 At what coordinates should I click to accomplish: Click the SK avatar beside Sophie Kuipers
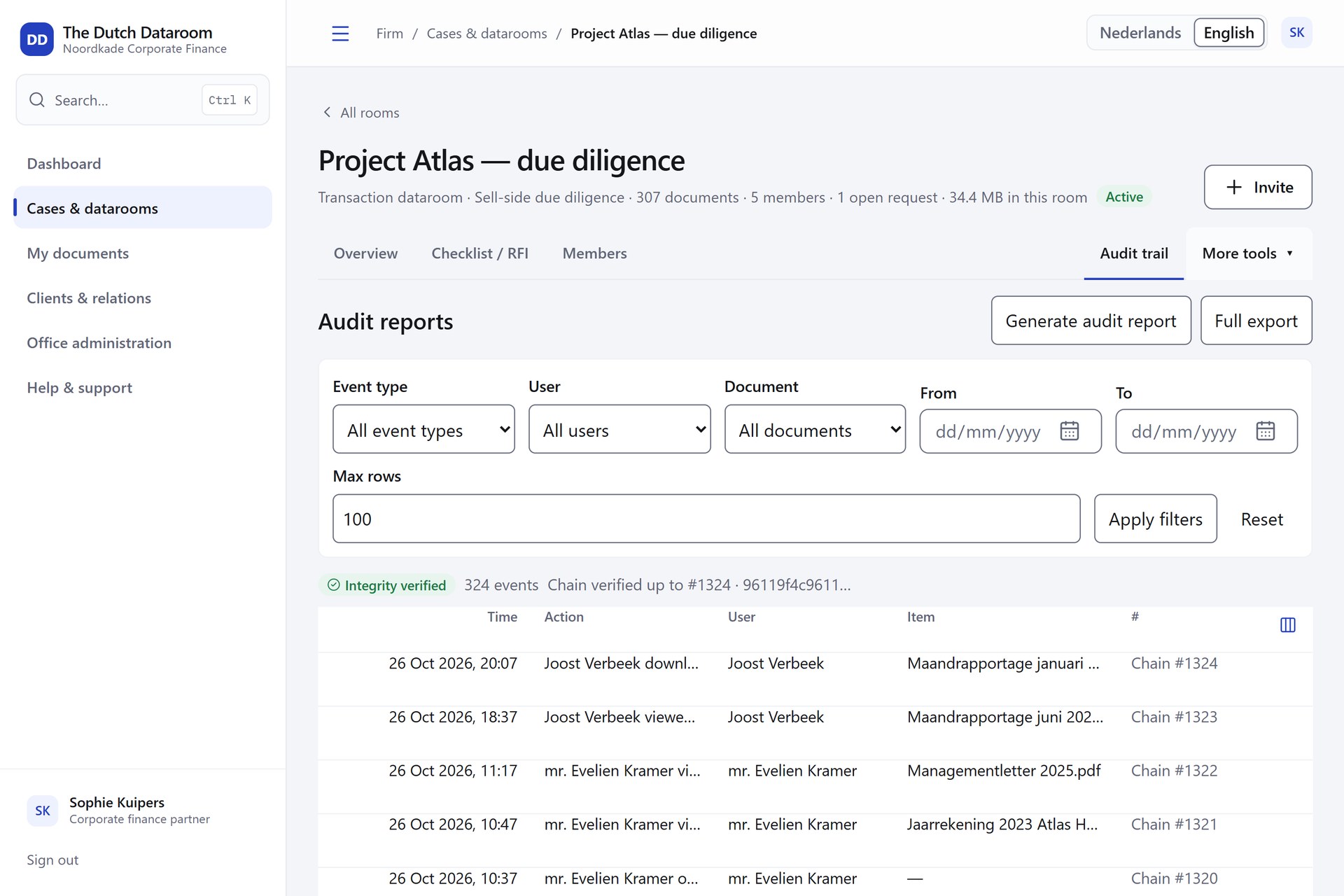click(x=42, y=811)
